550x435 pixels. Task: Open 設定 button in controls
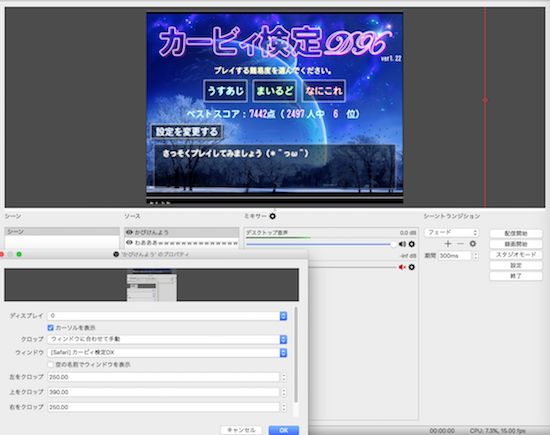pyautogui.click(x=516, y=265)
